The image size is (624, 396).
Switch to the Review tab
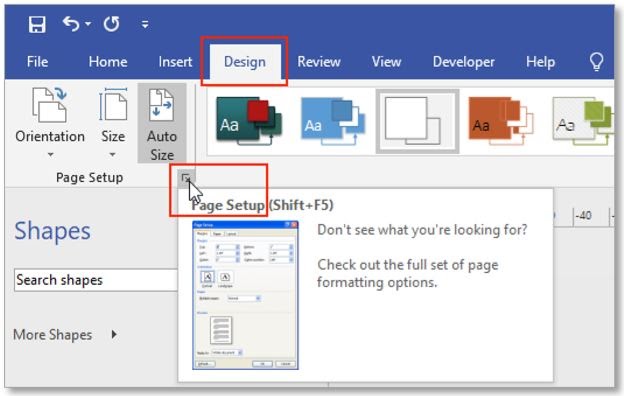pyautogui.click(x=319, y=62)
